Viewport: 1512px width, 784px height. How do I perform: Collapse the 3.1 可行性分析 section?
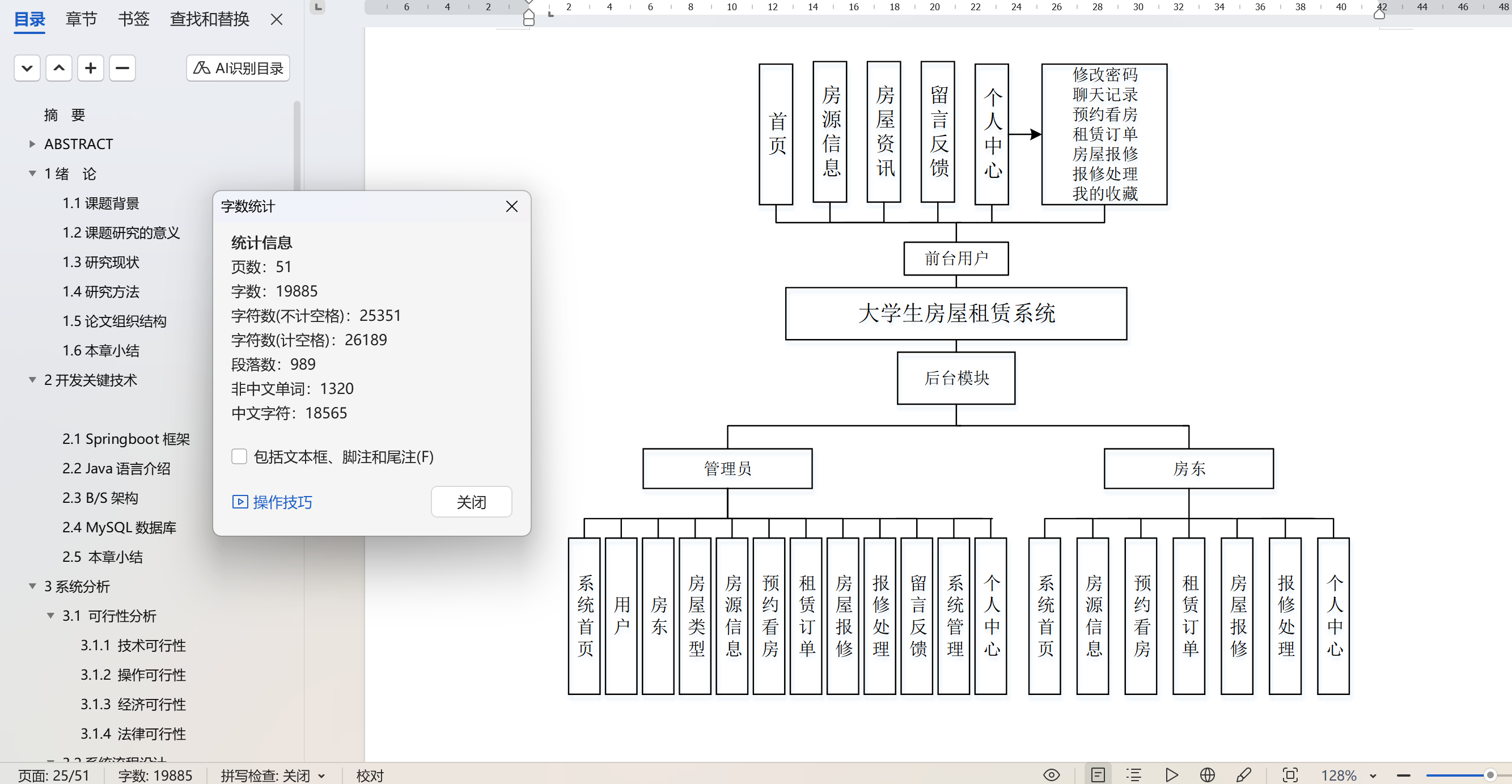[x=50, y=616]
